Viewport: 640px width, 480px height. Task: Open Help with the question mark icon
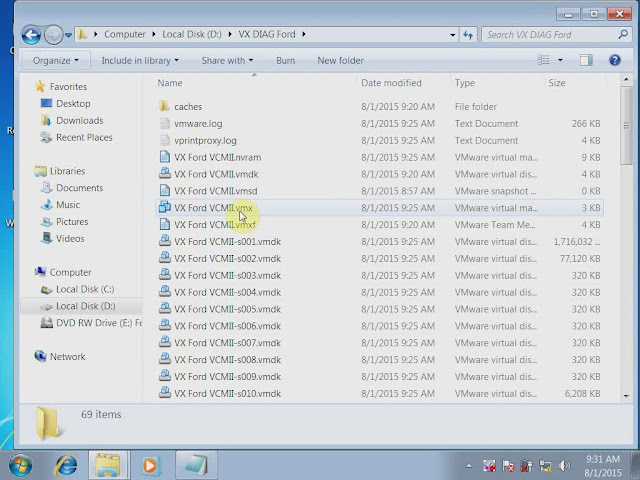[x=615, y=60]
